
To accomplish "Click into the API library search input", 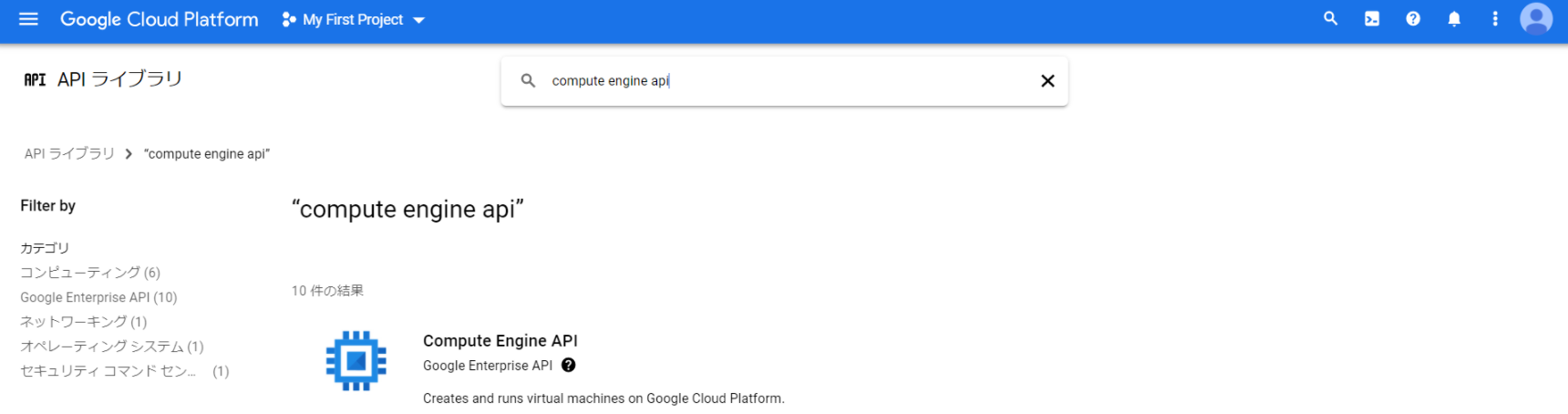I will 784,81.
